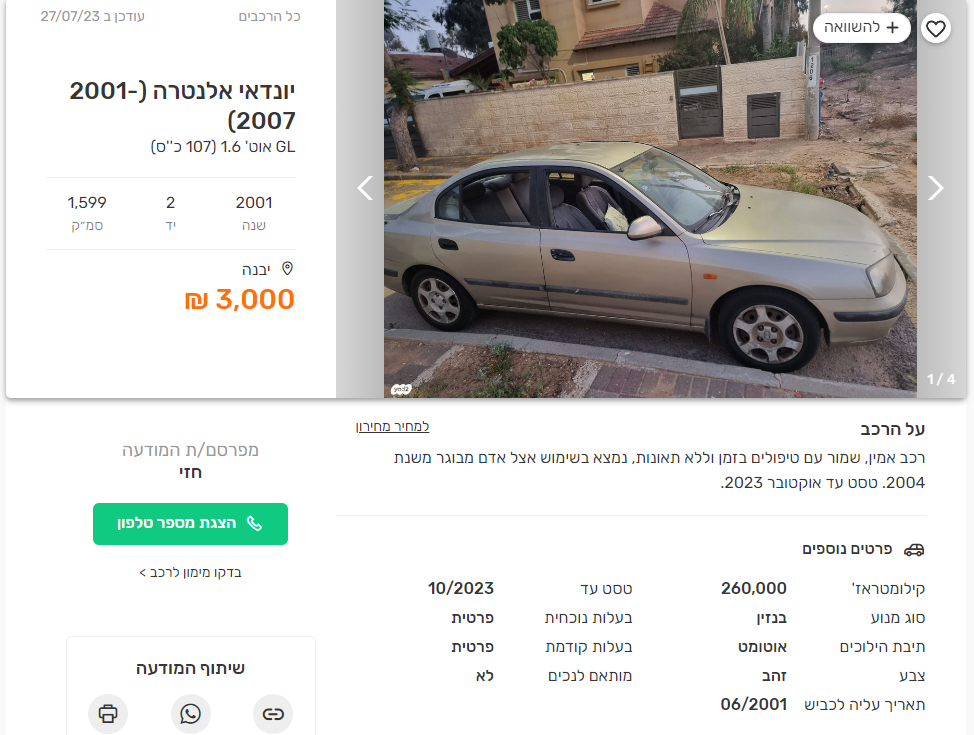Click the car icon beside פרטים נוספים

(914, 550)
